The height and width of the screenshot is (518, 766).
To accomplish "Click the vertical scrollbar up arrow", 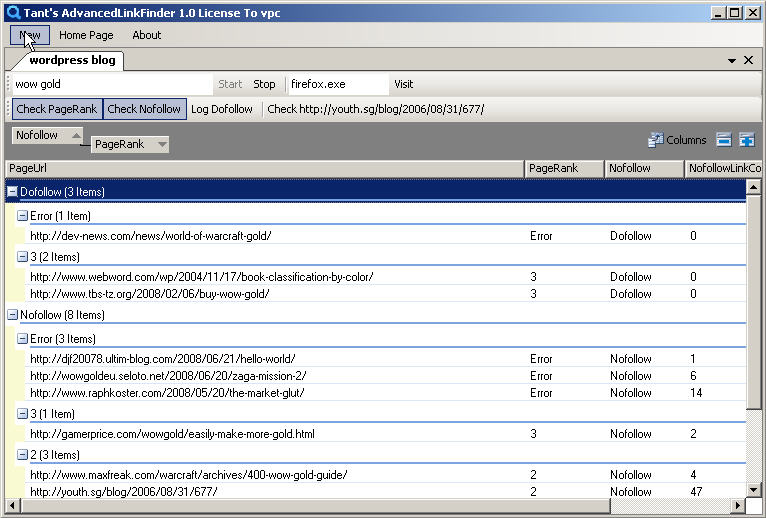I will click(753, 187).
